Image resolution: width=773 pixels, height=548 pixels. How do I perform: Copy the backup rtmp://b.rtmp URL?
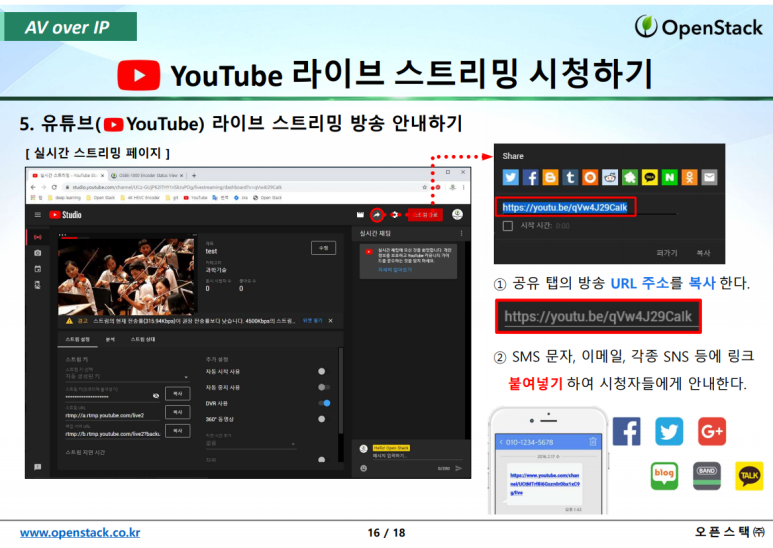click(177, 431)
